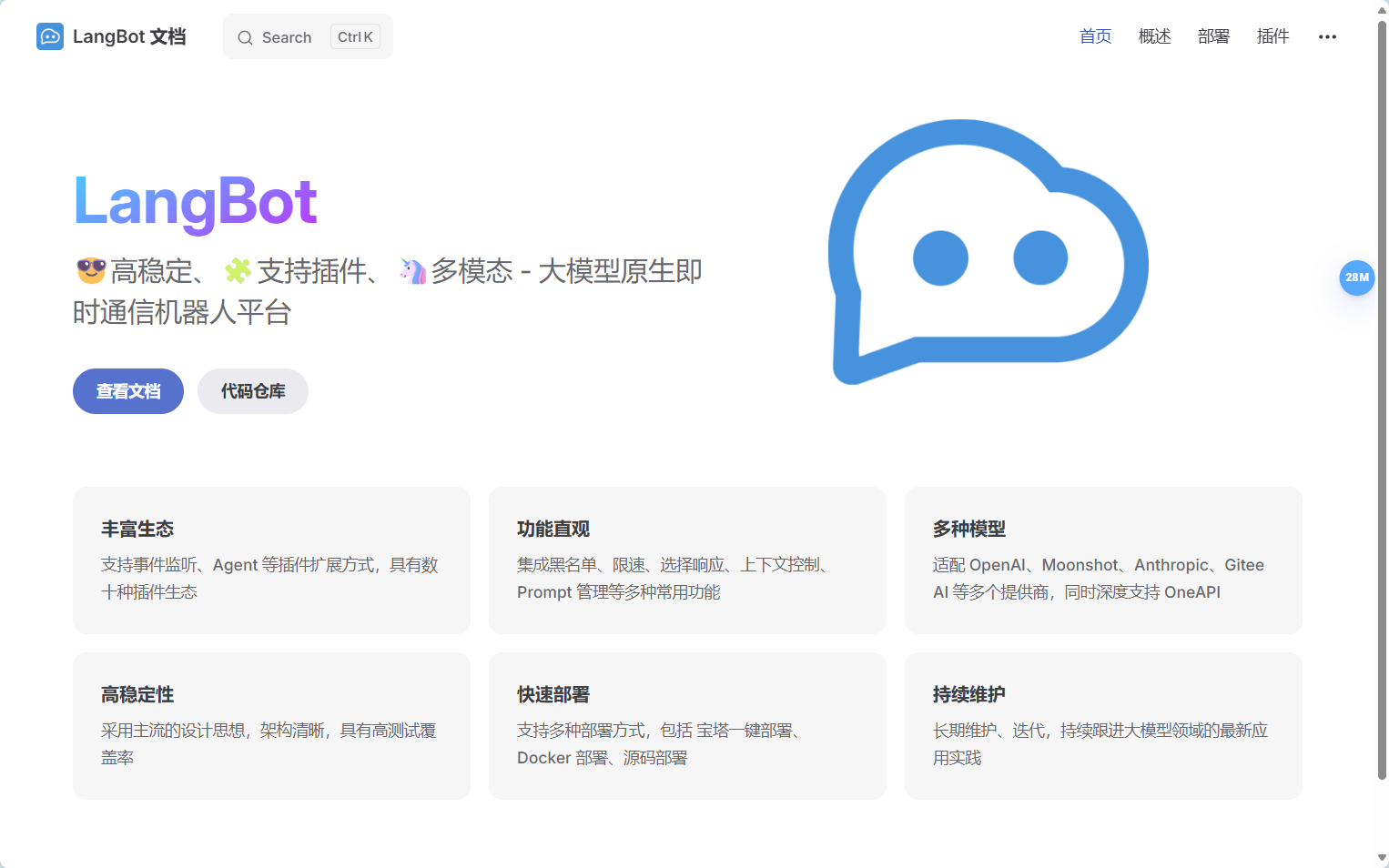Screen dimensions: 1389x868
Task: Click the 代码仓库 button
Action: point(253,391)
